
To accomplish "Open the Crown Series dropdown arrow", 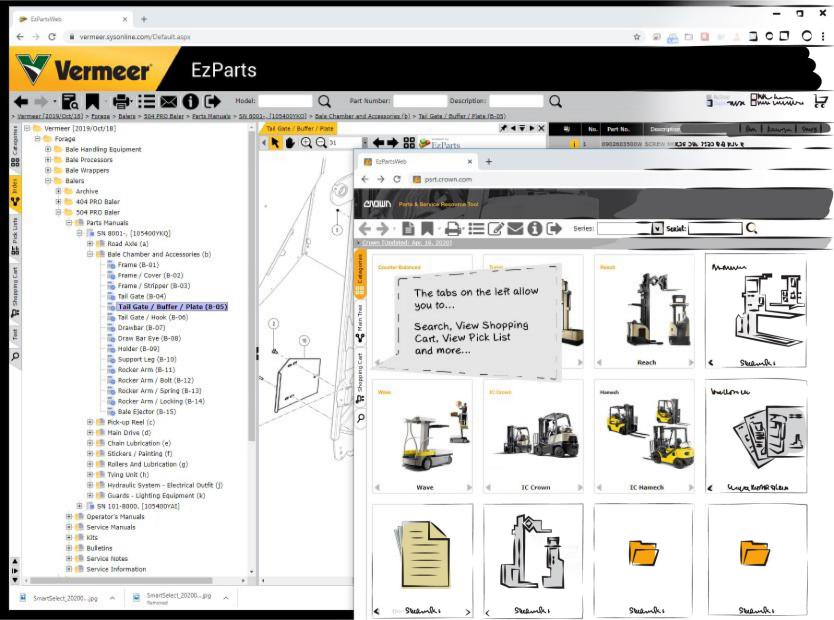I will coord(657,228).
